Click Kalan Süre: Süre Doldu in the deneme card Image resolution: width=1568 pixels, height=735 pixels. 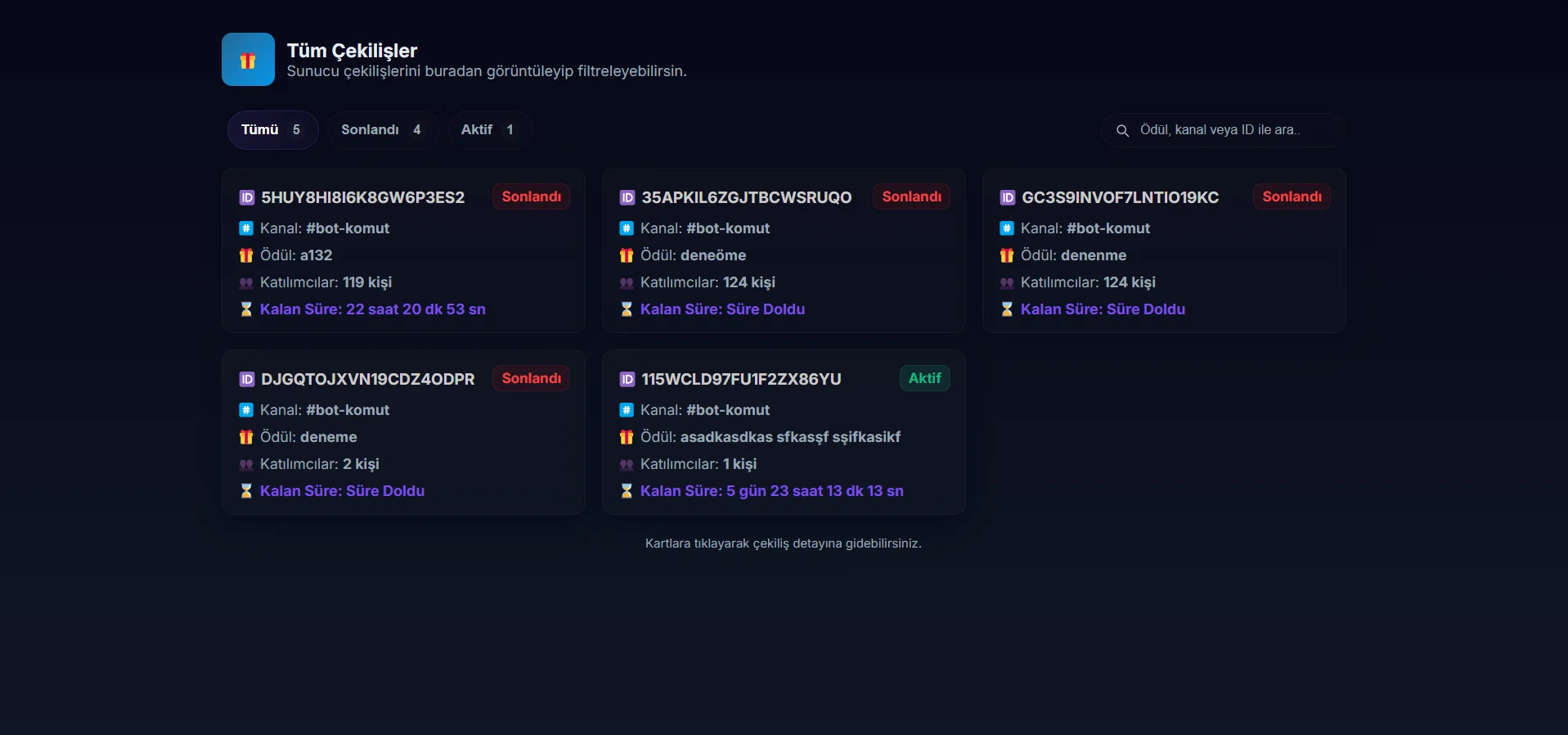click(343, 491)
